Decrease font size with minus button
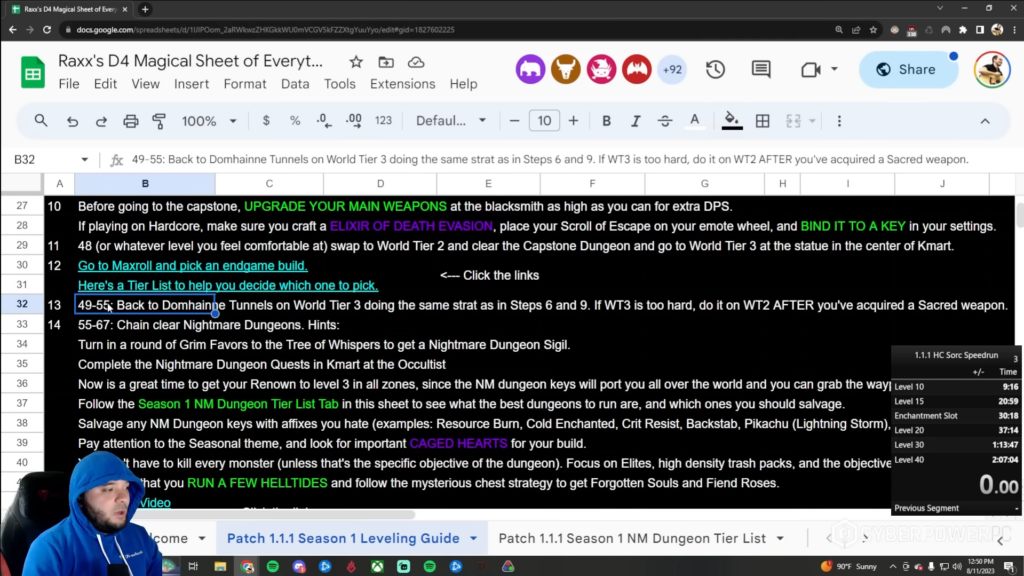Screen dimensions: 1024x576 point(514,121)
